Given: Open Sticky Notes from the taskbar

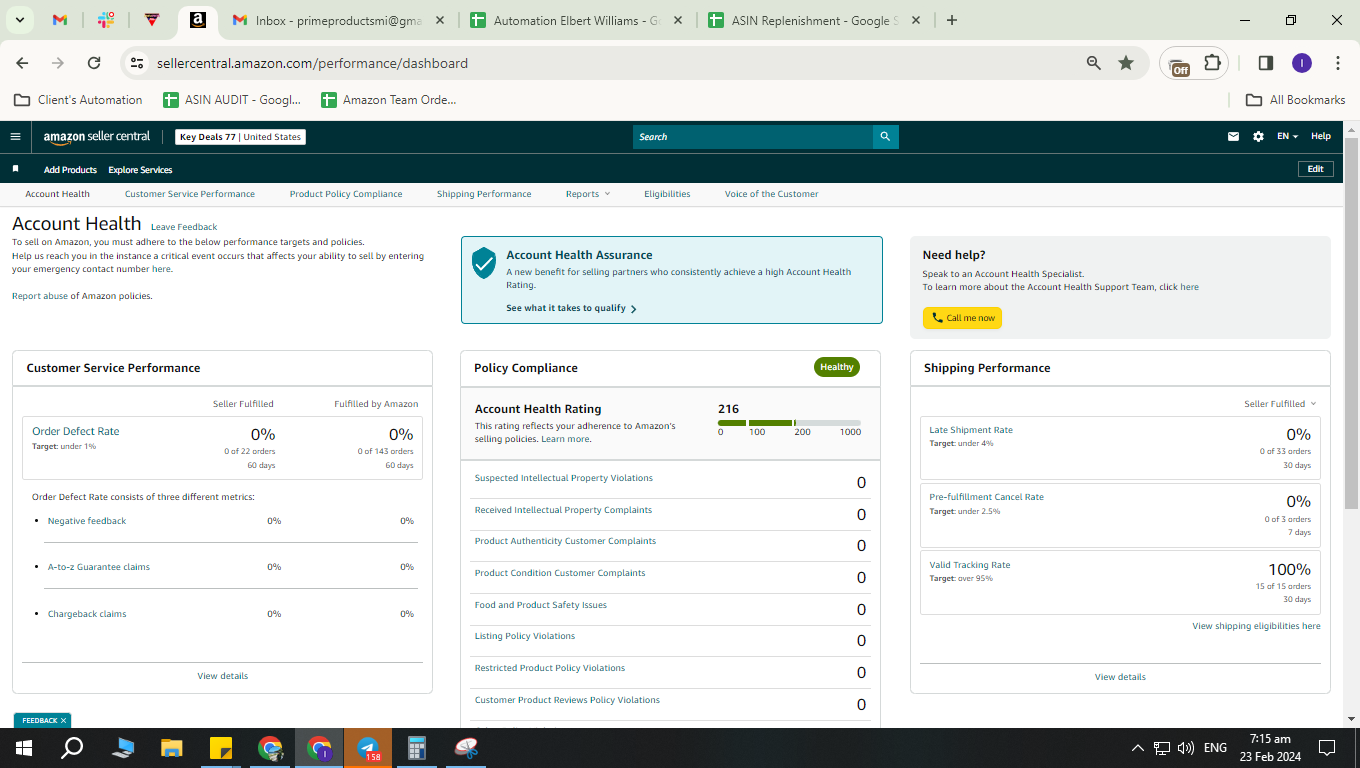Looking at the screenshot, I should 221,748.
